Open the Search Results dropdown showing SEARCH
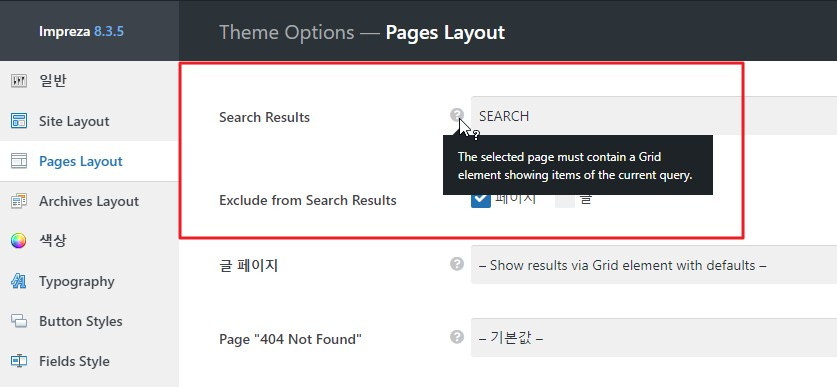Screen dimensions: 837x387 tap(654, 116)
